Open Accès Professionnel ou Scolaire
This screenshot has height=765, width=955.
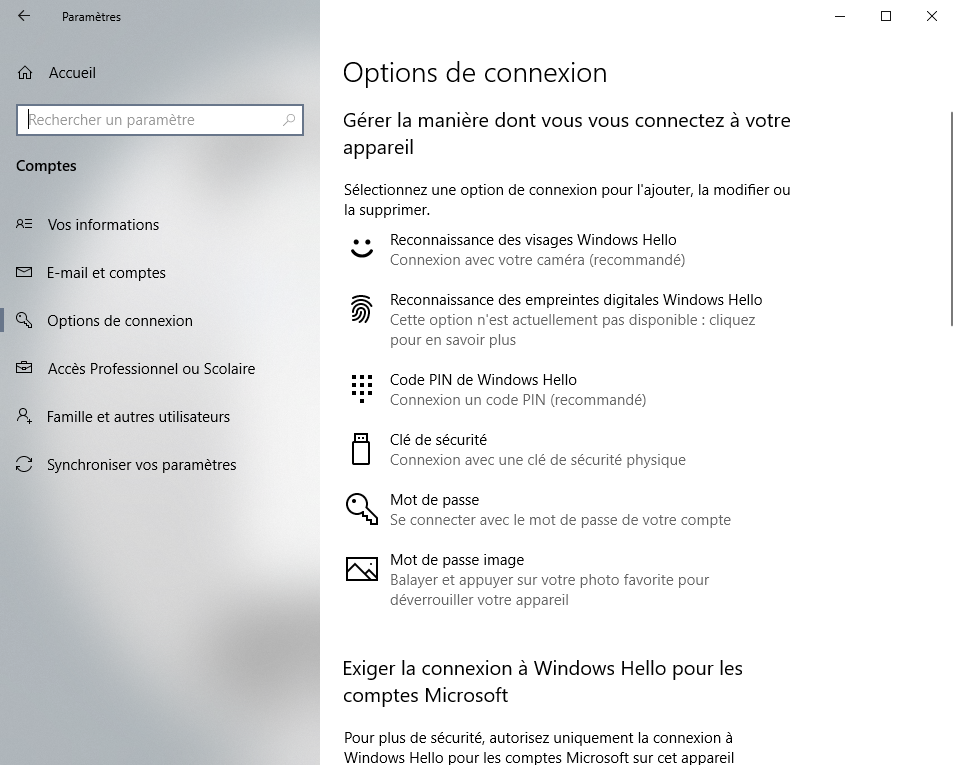click(x=160, y=368)
